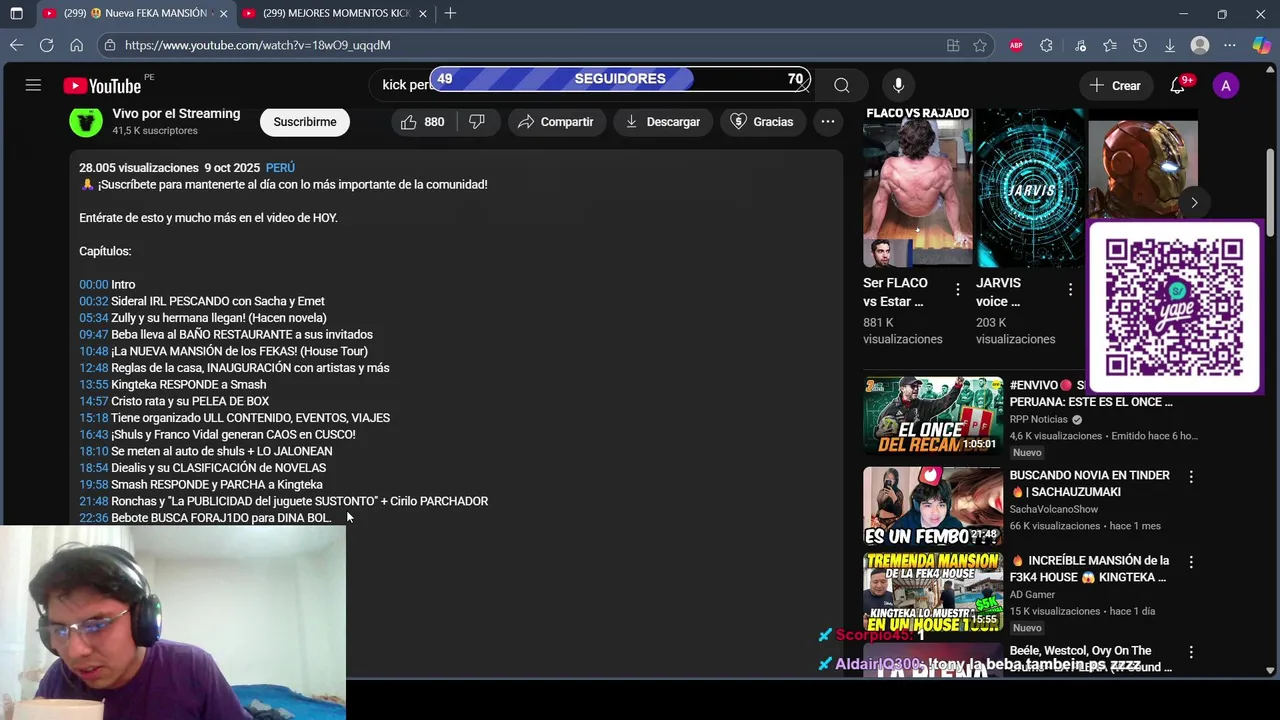Image resolution: width=1280 pixels, height=720 pixels.
Task: Jump to chapter timestamp 00:32
Action: 93,301
